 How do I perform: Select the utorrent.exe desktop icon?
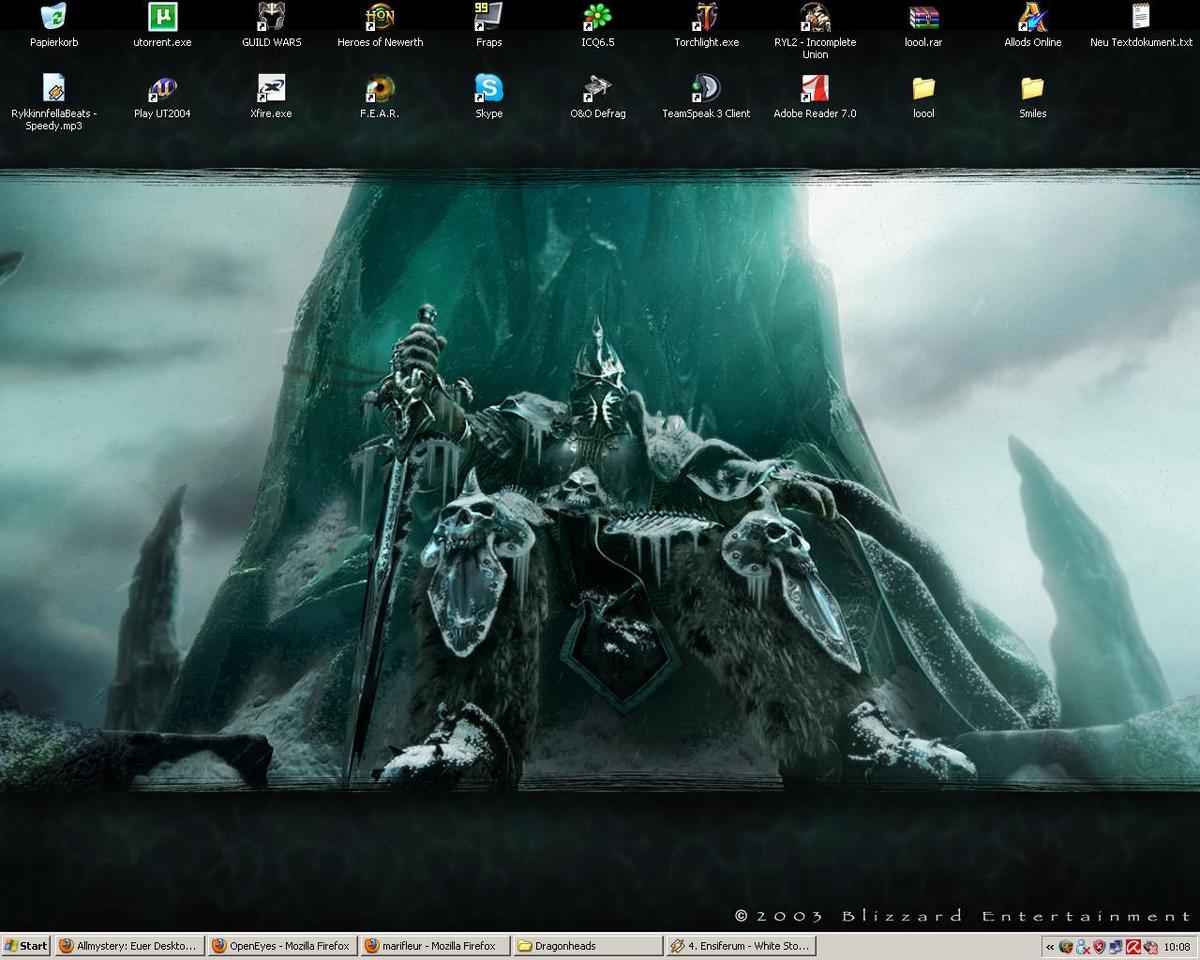click(162, 18)
